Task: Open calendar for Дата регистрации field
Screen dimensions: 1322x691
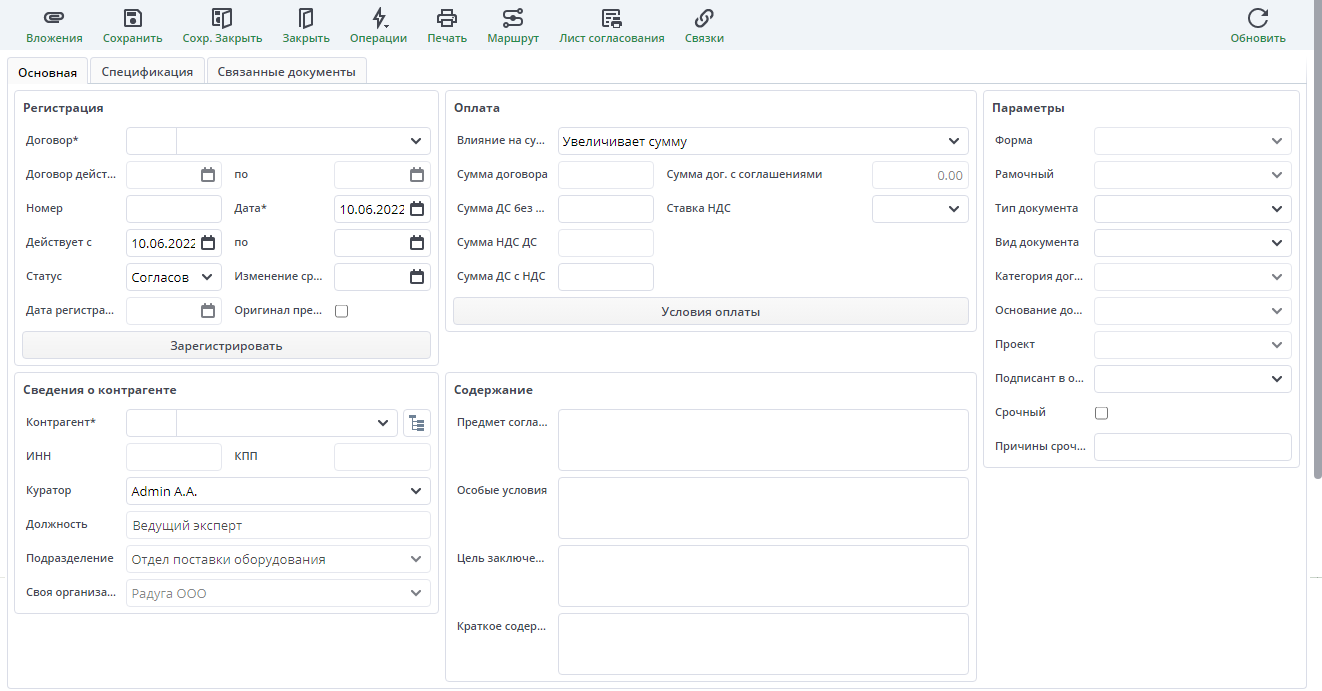Action: coord(208,311)
